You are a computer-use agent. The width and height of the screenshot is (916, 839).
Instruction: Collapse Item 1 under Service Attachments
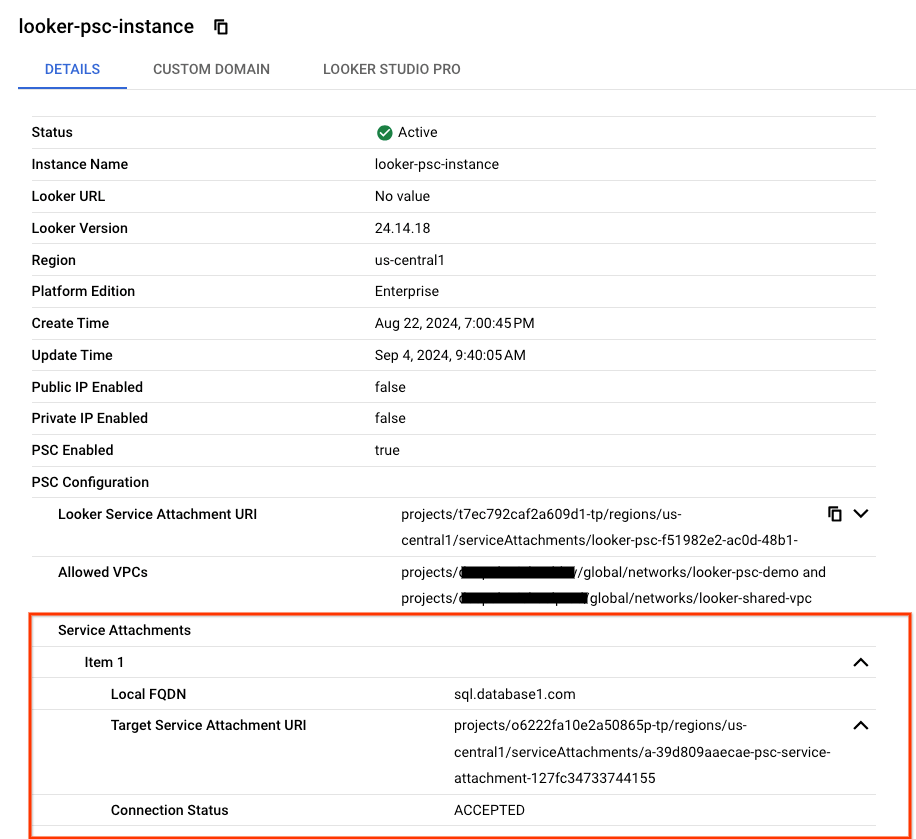[860, 662]
